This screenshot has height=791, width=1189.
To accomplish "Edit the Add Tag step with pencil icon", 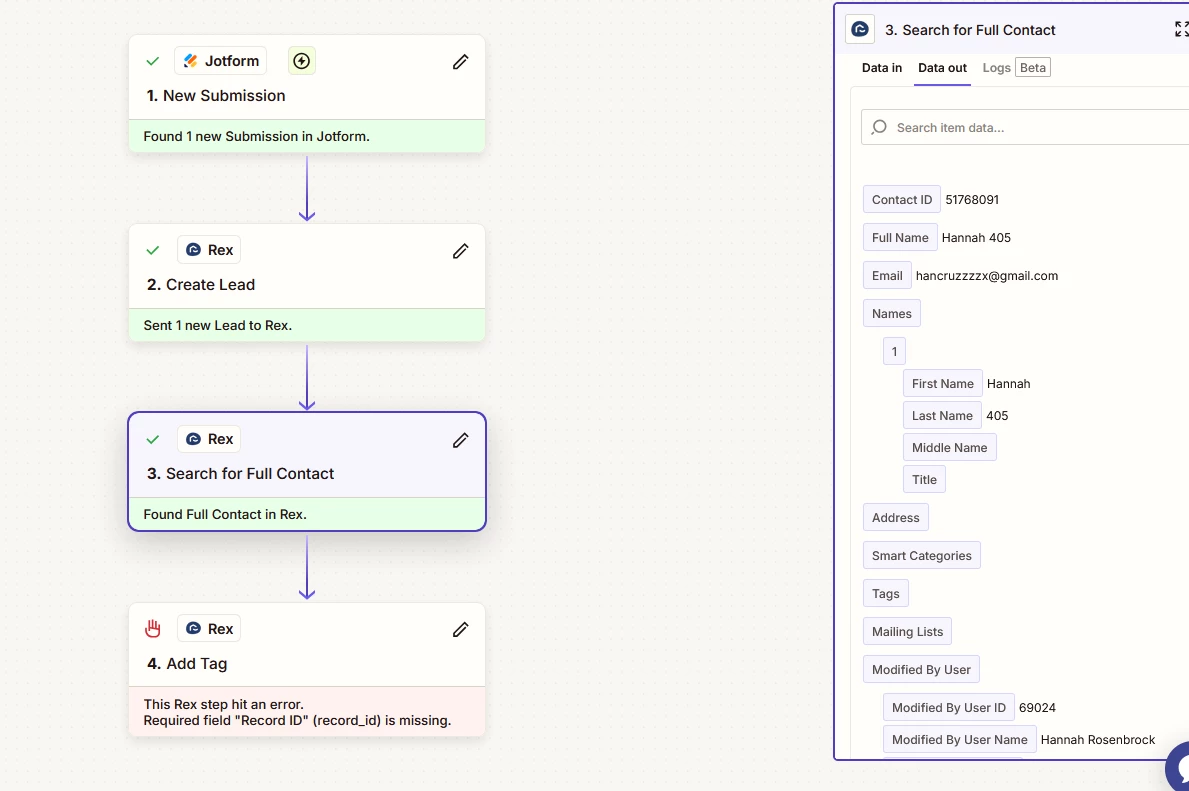I will click(460, 629).
